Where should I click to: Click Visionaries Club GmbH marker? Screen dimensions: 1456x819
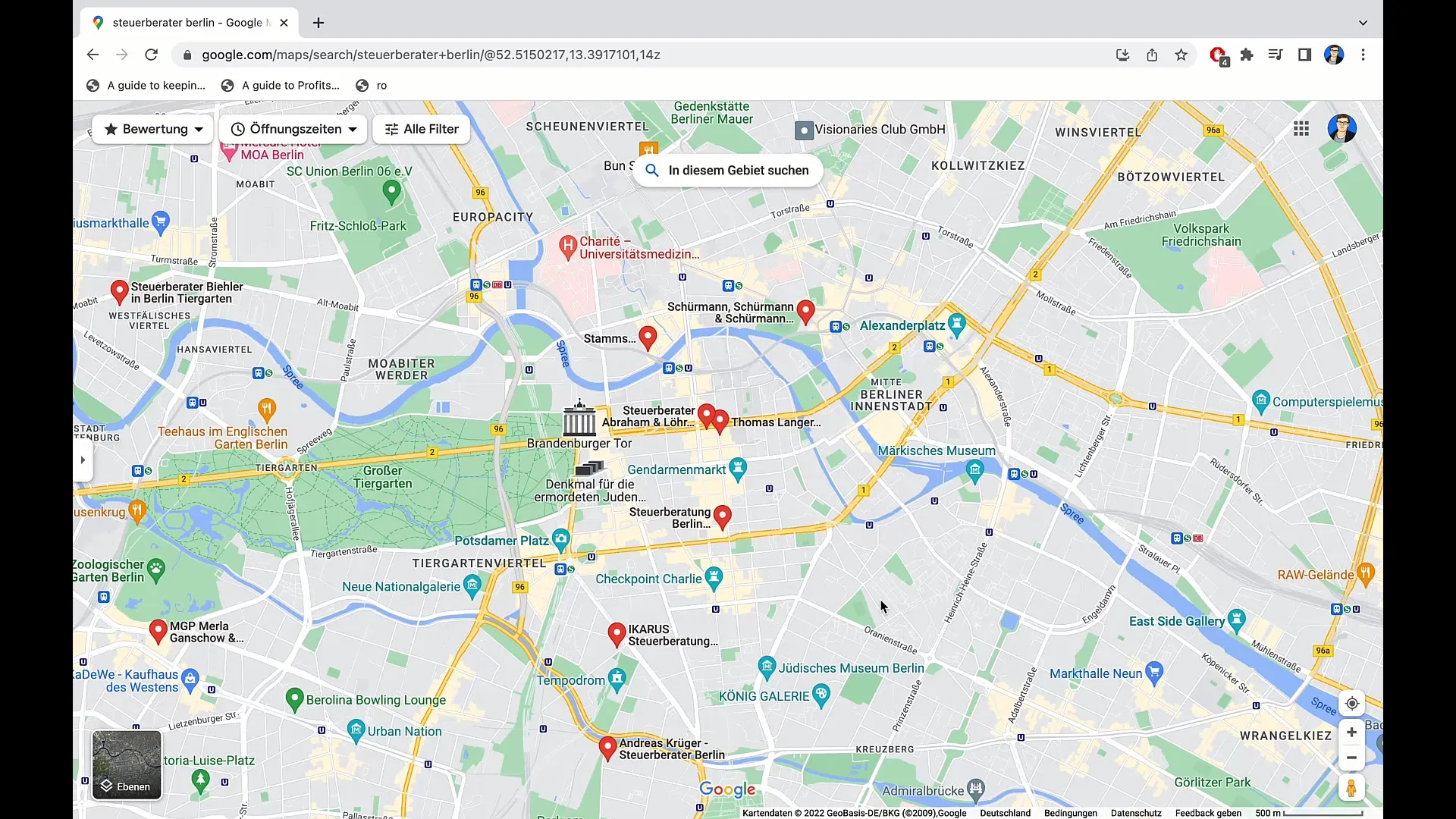coord(804,130)
